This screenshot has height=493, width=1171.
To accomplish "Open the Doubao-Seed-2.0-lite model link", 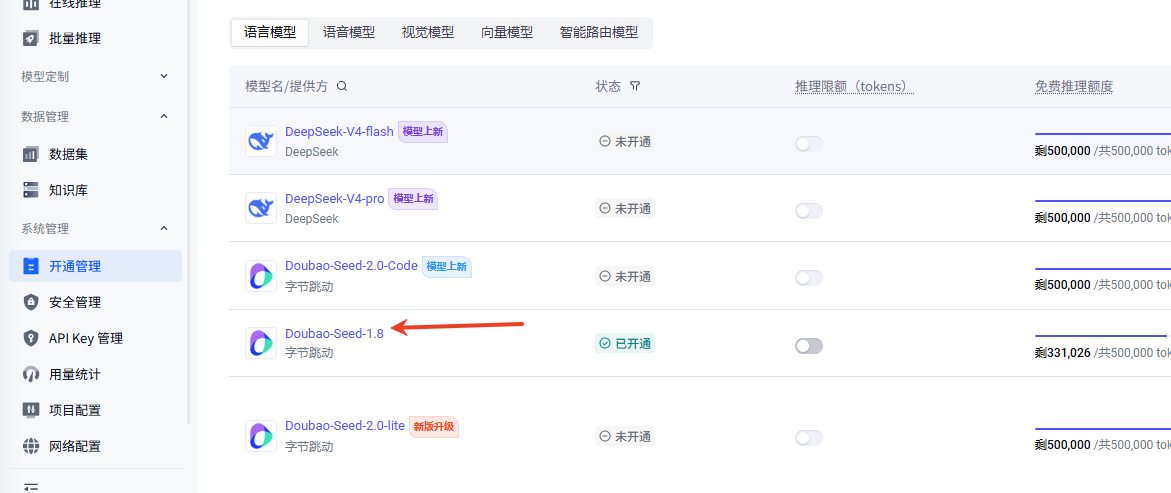I will click(x=345, y=426).
